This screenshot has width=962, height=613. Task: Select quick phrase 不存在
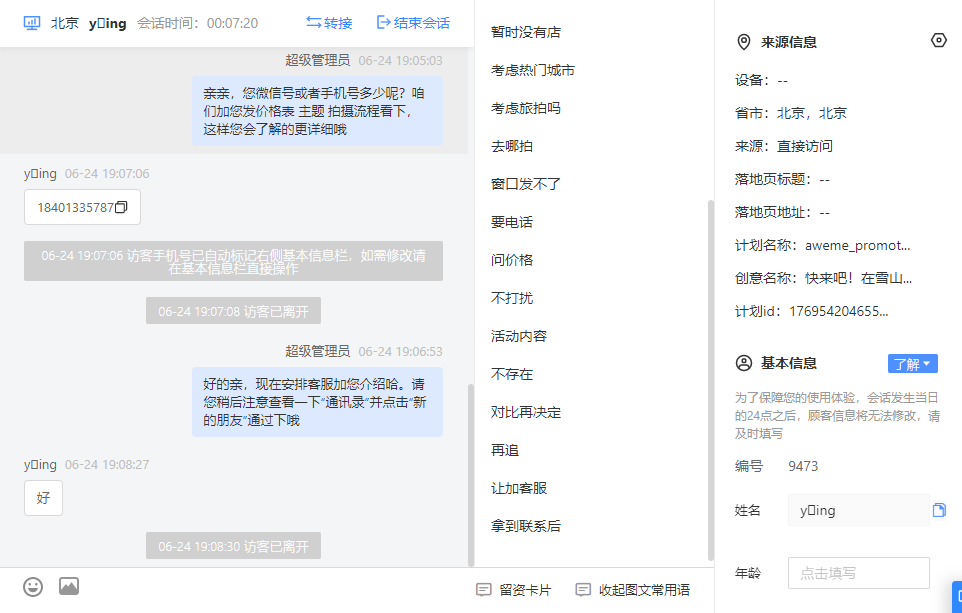pos(512,374)
